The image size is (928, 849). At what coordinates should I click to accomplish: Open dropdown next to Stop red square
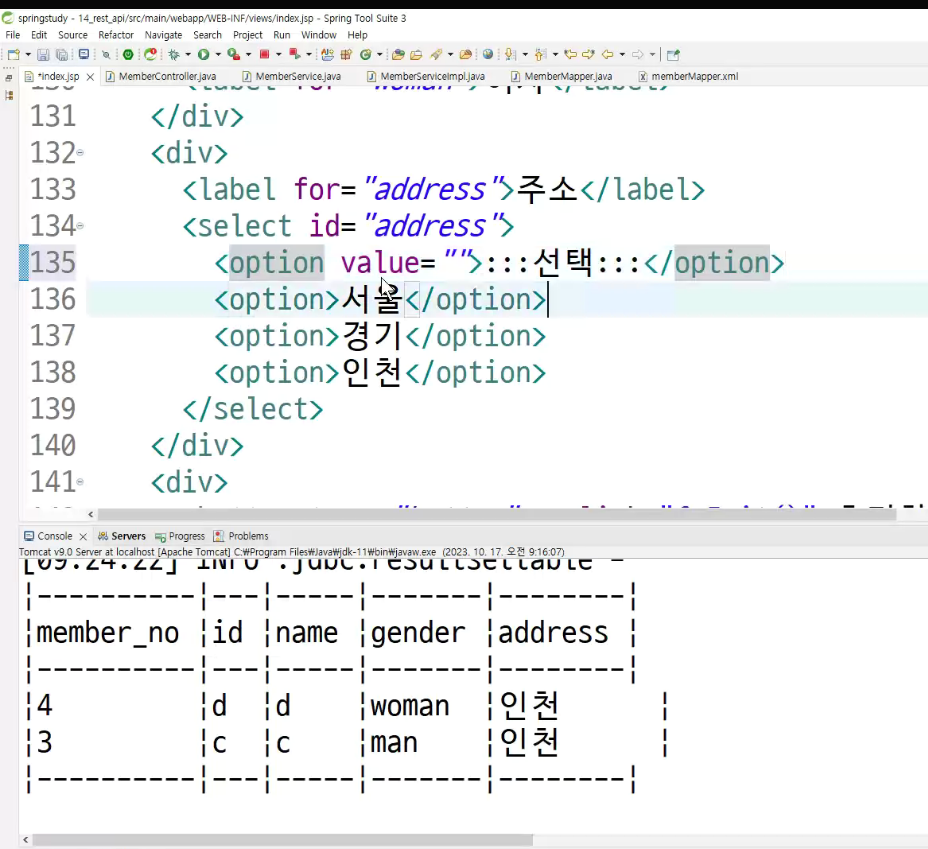coord(279,54)
